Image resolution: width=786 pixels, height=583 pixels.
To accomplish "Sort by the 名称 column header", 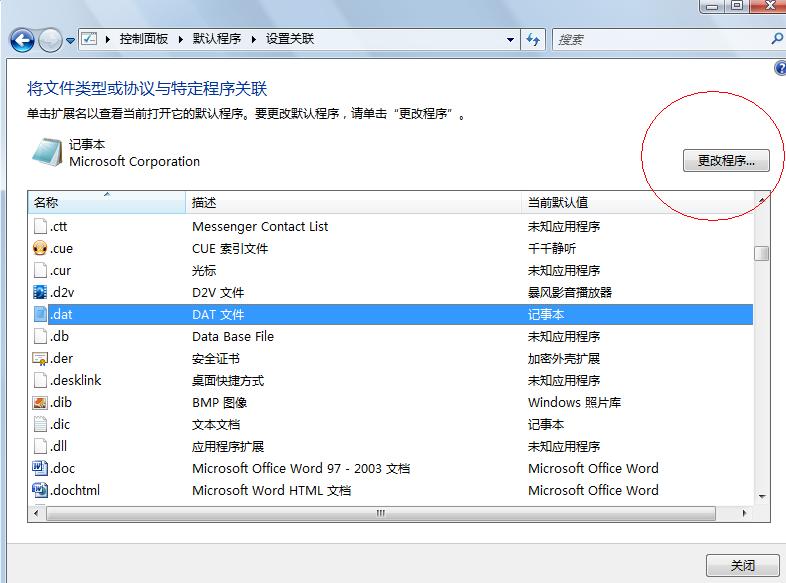I will (106, 203).
